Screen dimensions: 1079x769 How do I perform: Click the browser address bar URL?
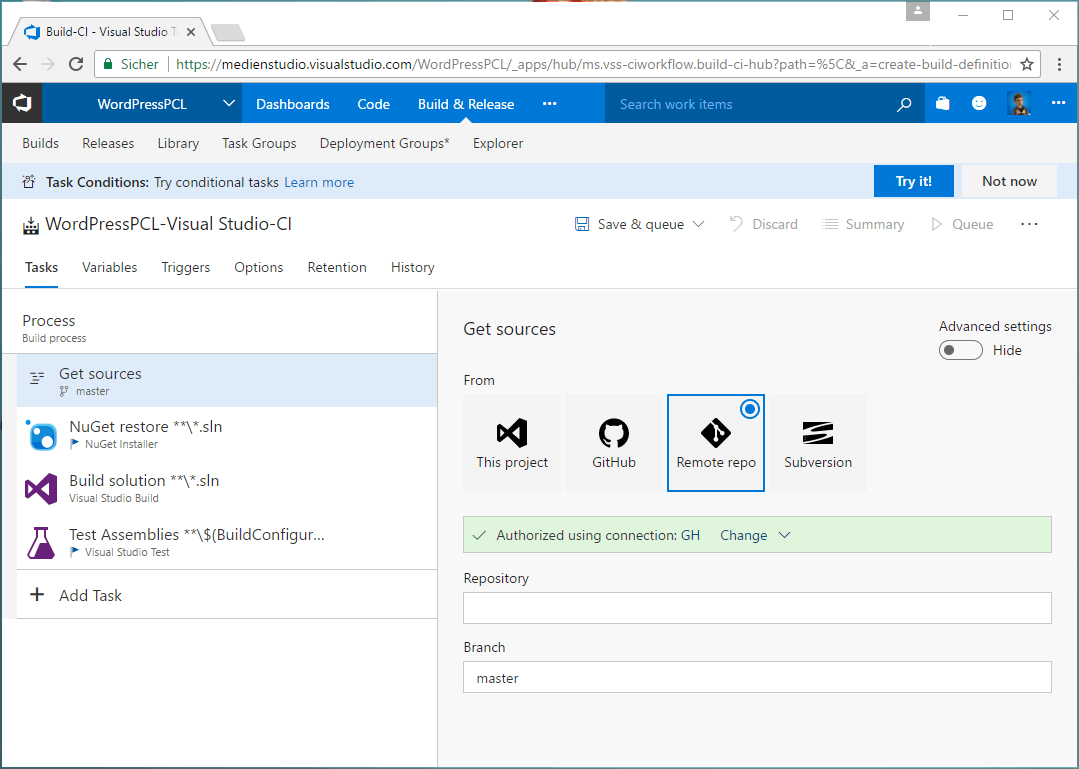pyautogui.click(x=593, y=64)
